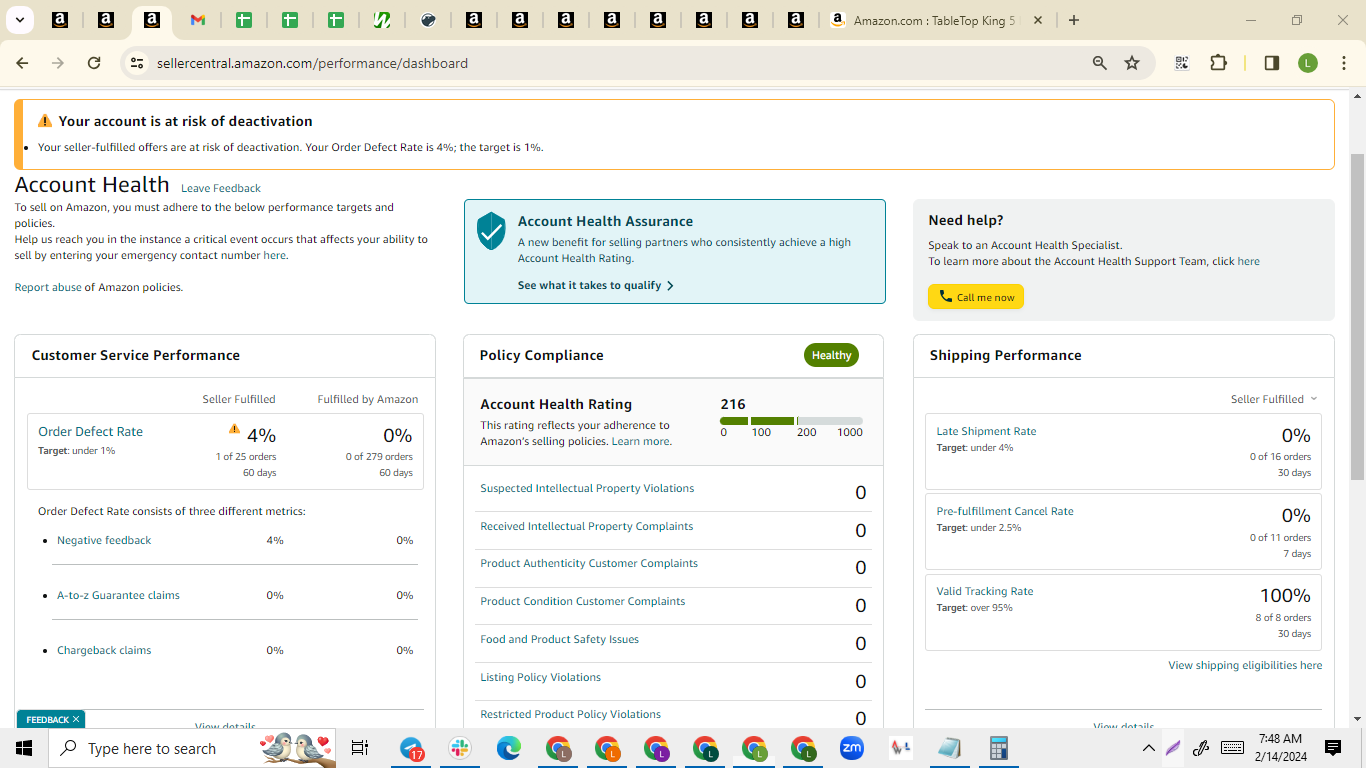Click View shipping eligibilities here
1366x768 pixels.
[x=1245, y=665]
